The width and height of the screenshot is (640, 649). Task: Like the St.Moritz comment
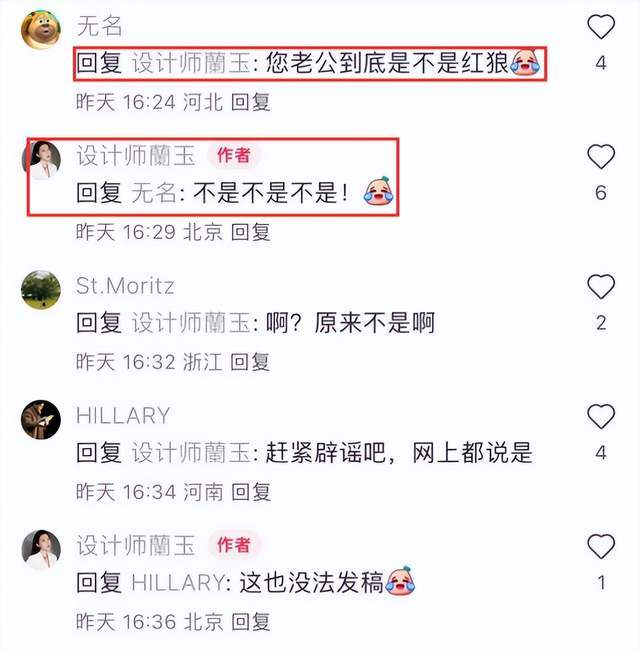pos(601,286)
